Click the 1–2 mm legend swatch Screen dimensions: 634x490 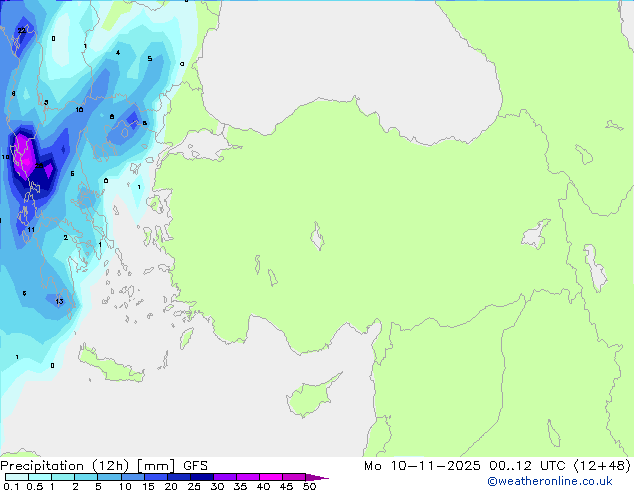point(63,477)
